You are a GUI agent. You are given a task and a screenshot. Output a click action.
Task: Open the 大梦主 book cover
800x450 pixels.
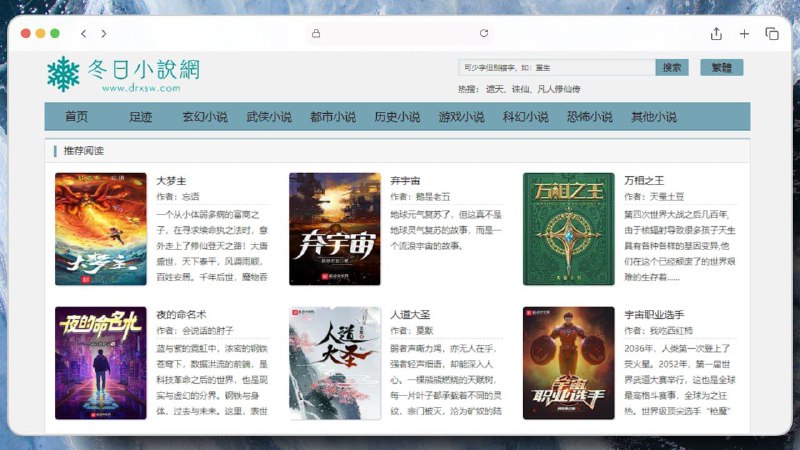(x=101, y=229)
